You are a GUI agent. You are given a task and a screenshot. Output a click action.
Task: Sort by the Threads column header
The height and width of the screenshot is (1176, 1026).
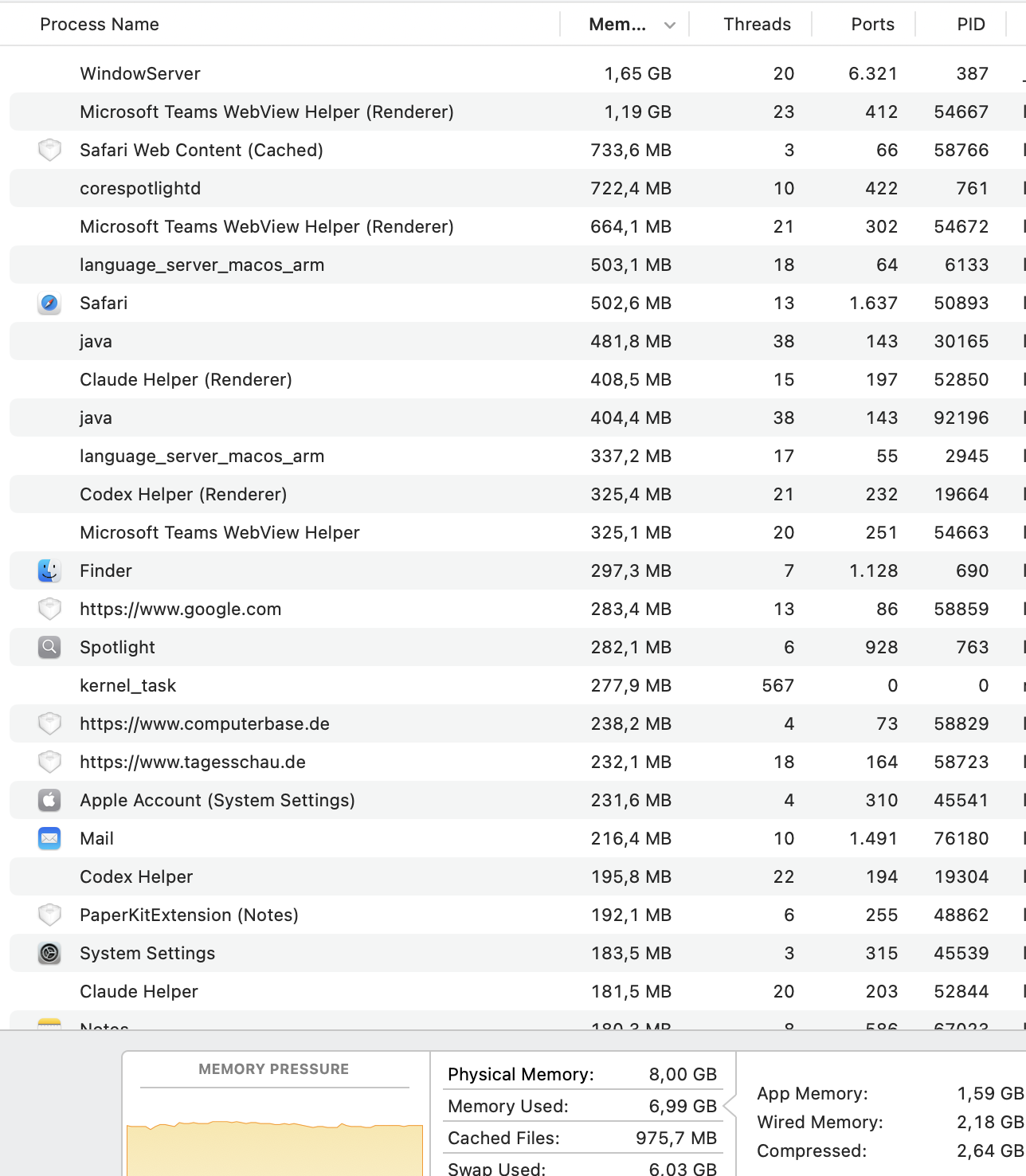pos(757,25)
